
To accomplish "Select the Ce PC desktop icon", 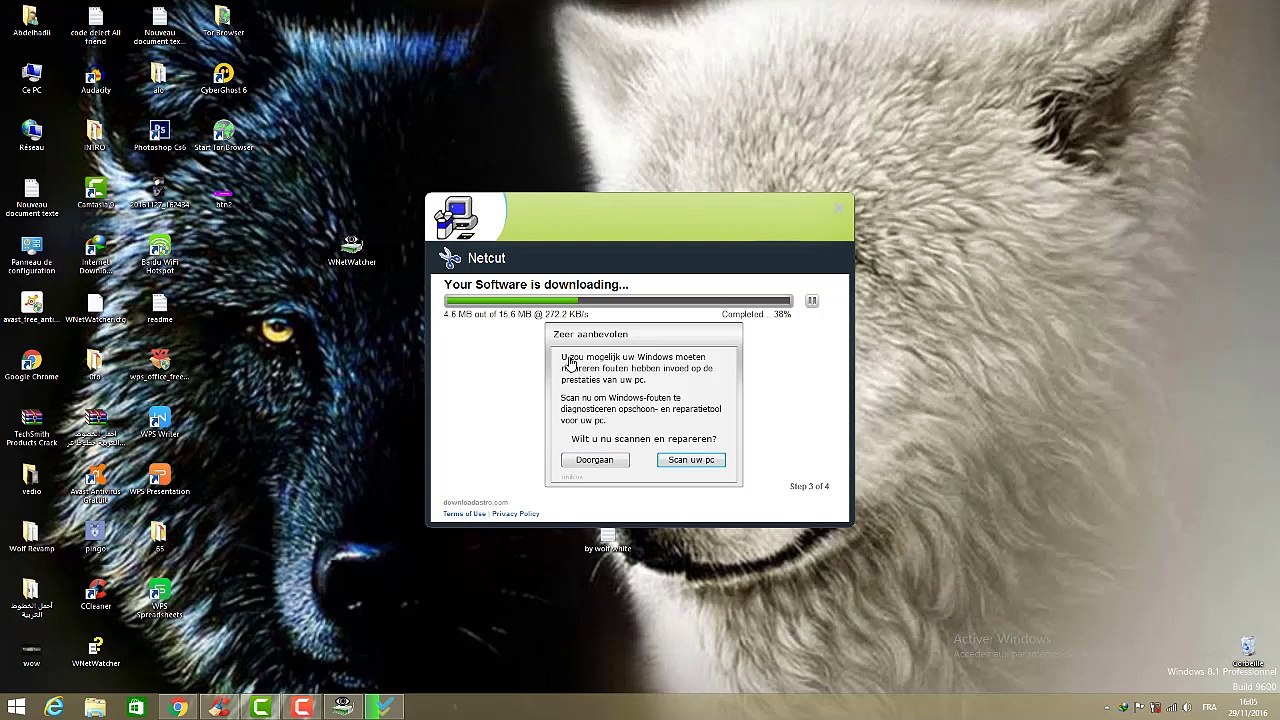I will 31,79.
